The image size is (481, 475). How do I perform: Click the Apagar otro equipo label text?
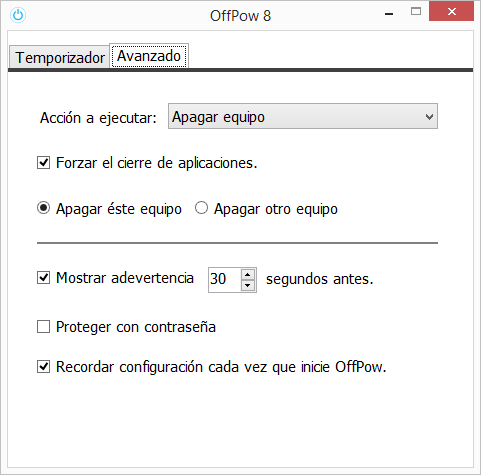tap(276, 209)
